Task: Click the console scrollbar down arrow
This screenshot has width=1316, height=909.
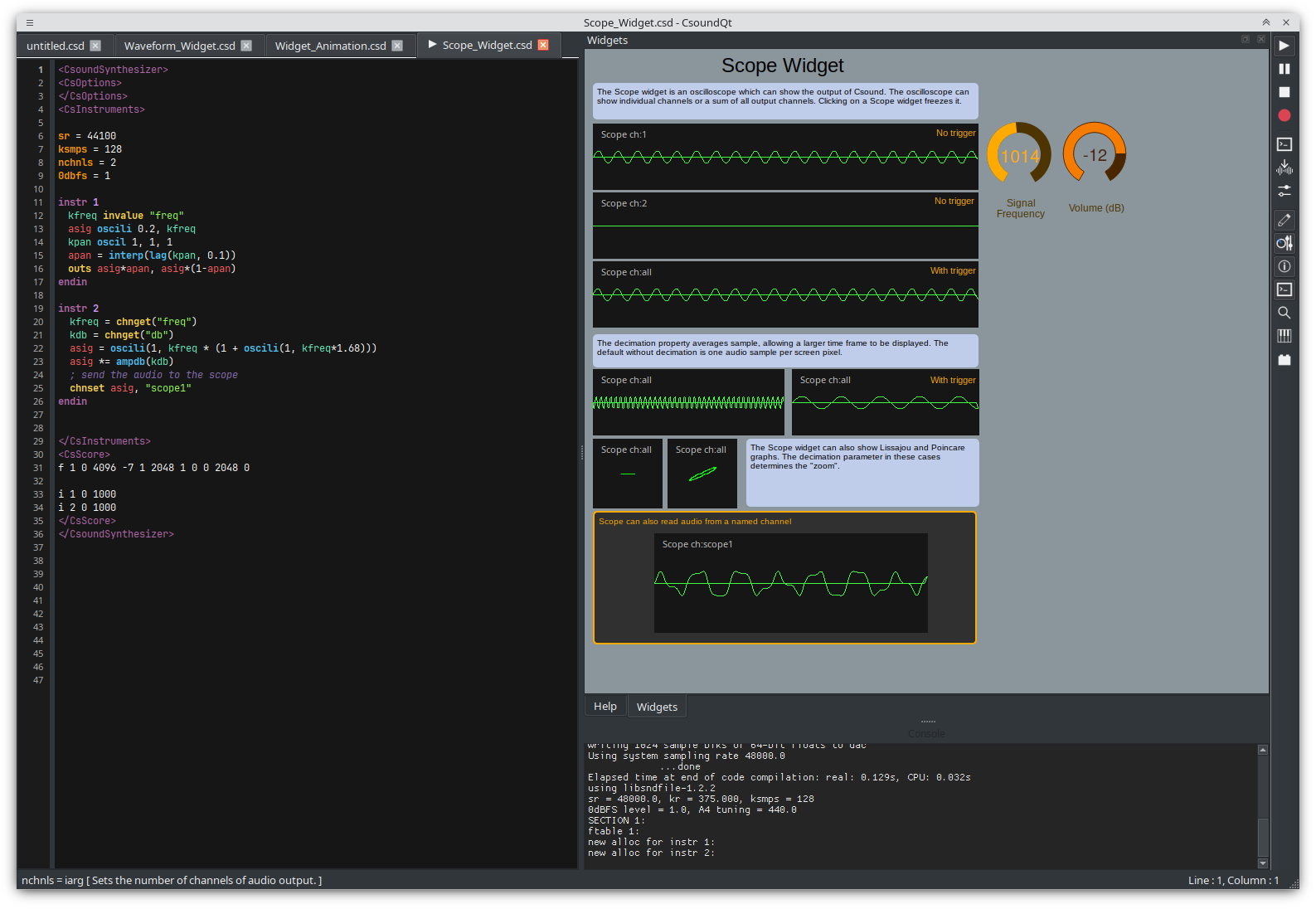Action: click(1263, 863)
